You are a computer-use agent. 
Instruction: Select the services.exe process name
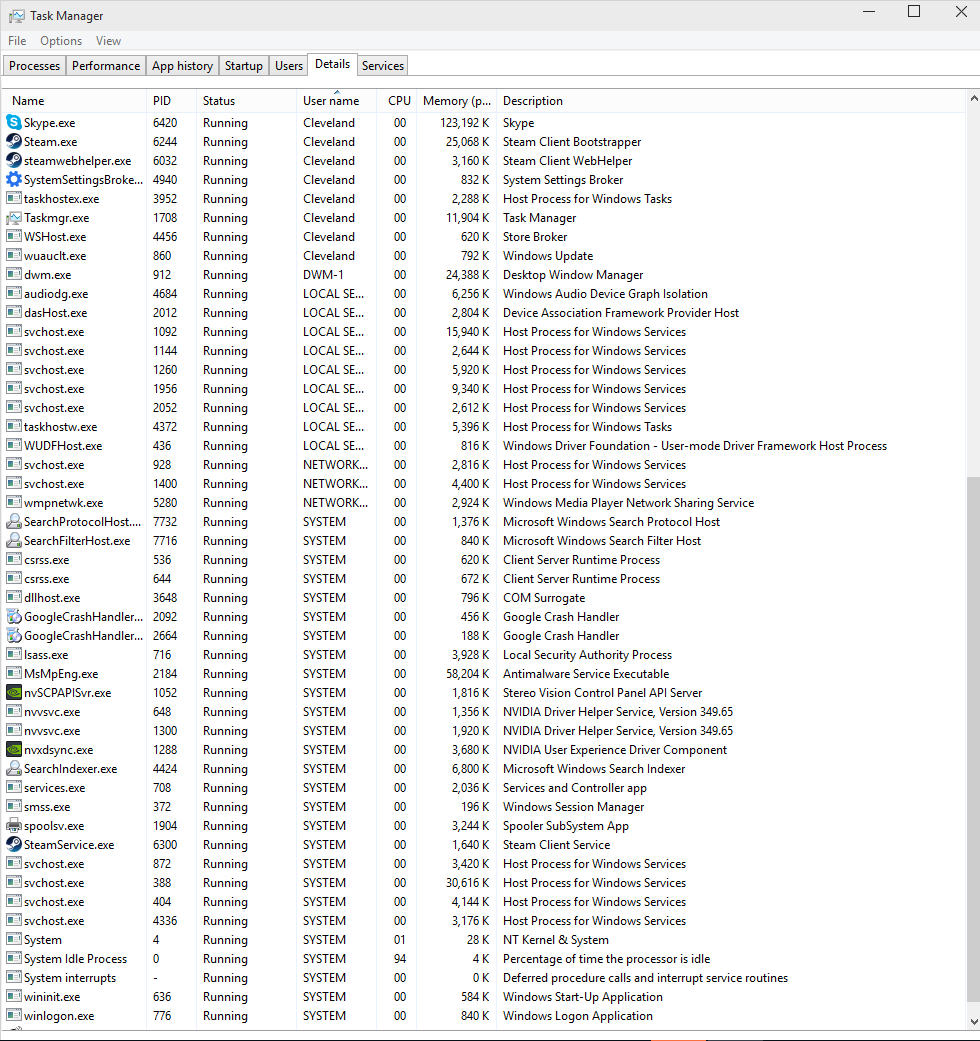pos(54,788)
